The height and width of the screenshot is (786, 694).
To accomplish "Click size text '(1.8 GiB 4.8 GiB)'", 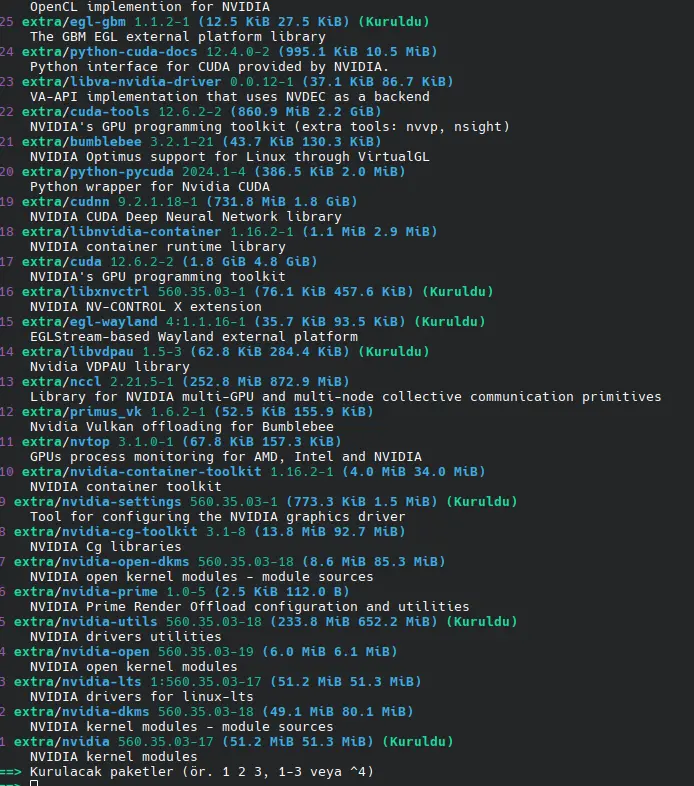I will (250, 262).
